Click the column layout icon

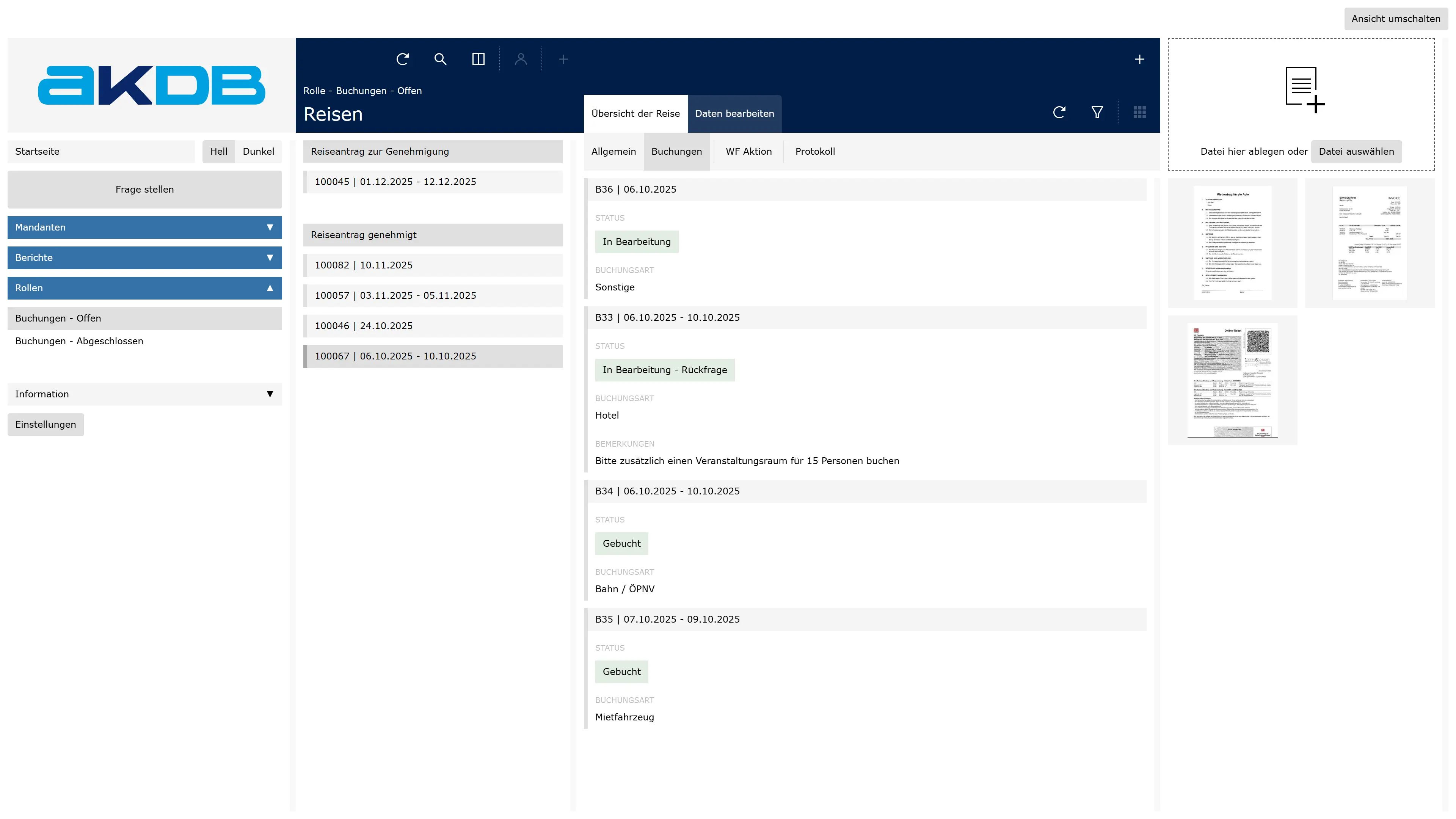click(478, 60)
